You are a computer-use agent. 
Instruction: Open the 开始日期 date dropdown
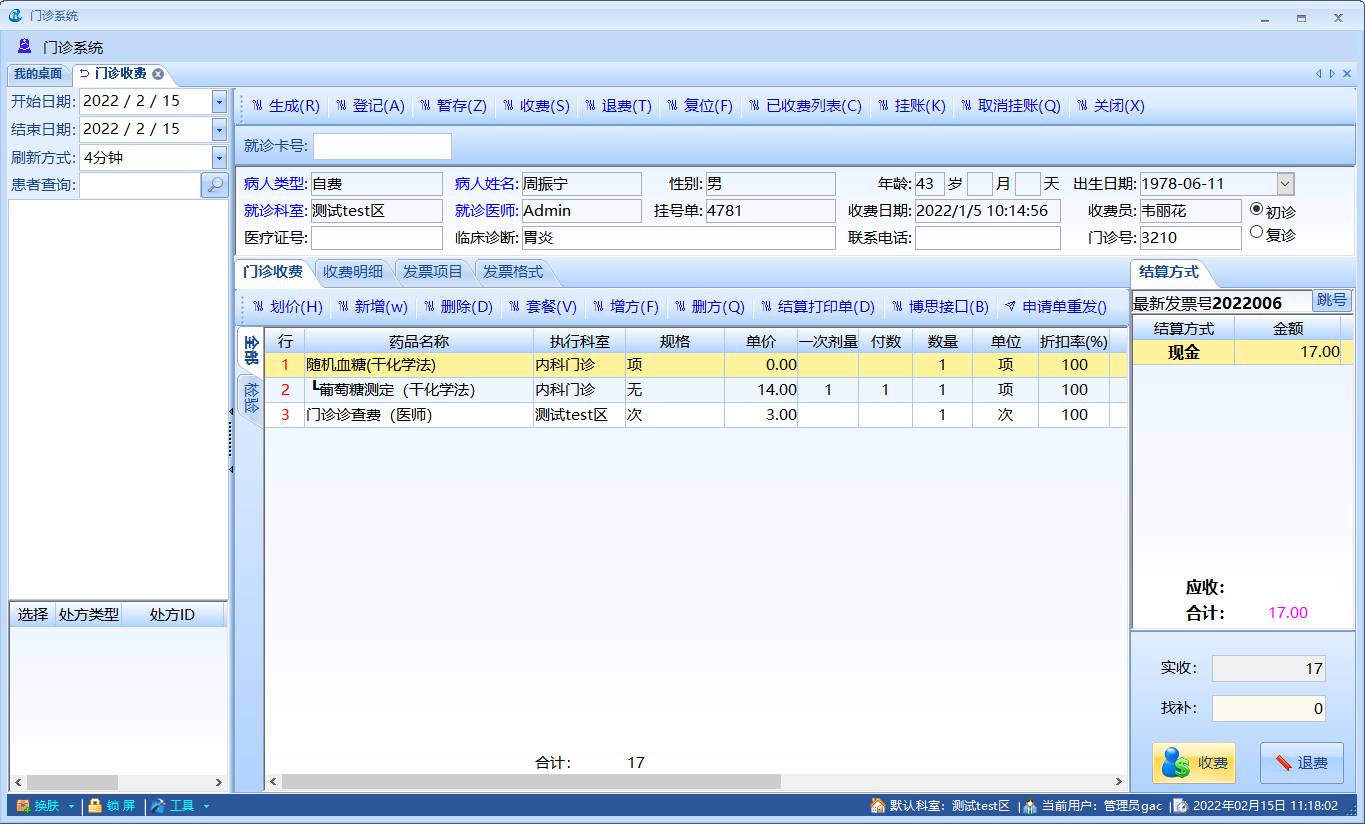(219, 101)
